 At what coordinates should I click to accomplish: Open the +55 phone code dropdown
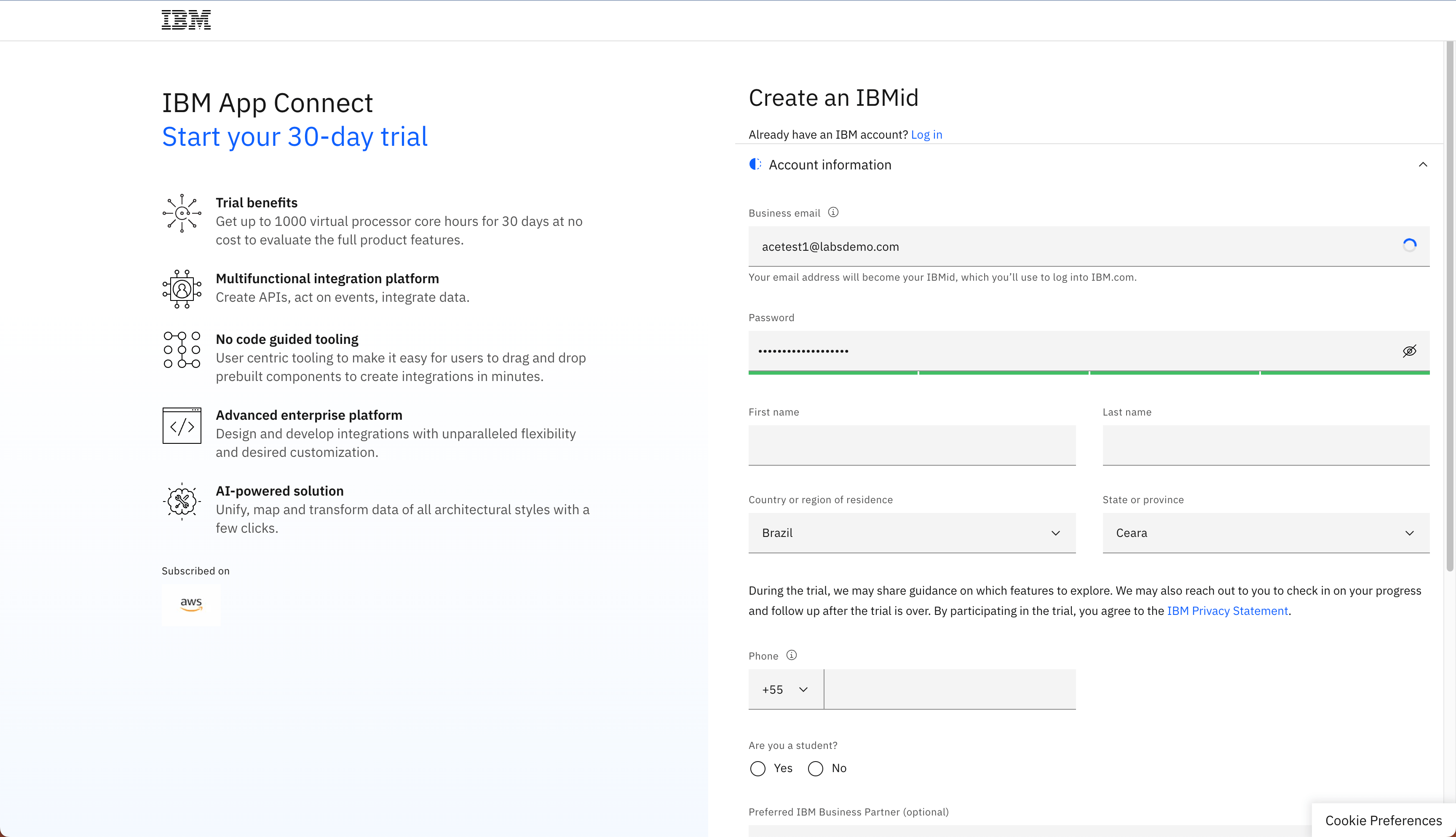click(x=785, y=689)
